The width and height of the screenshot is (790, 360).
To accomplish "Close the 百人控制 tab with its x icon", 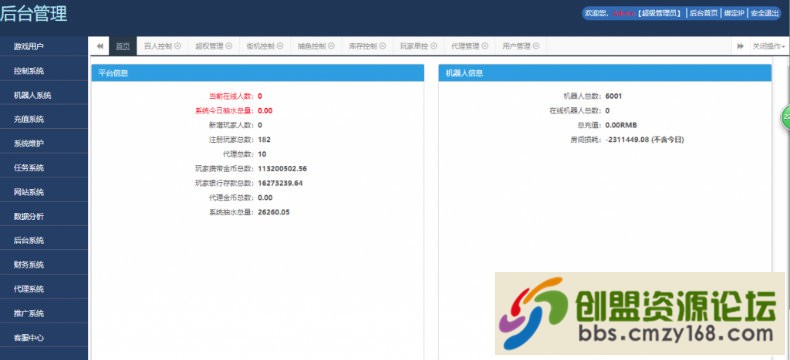I will 177,46.
